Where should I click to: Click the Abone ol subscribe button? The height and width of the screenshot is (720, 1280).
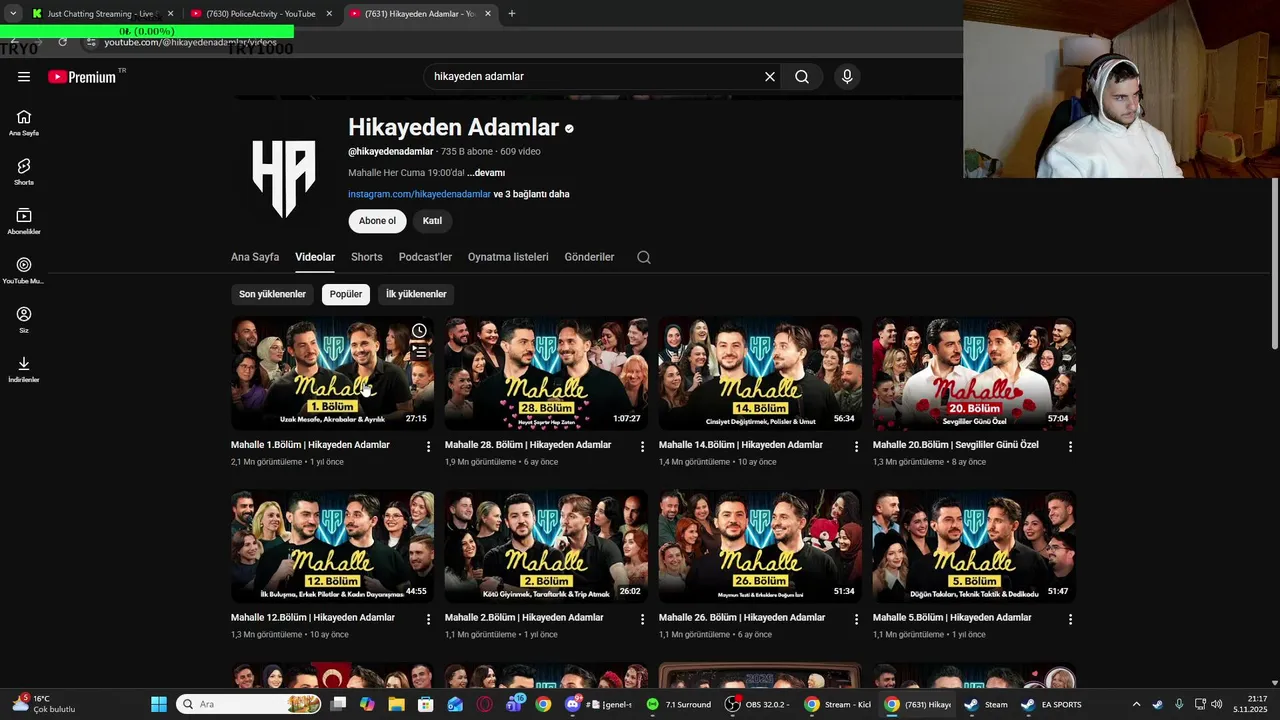[x=377, y=221]
